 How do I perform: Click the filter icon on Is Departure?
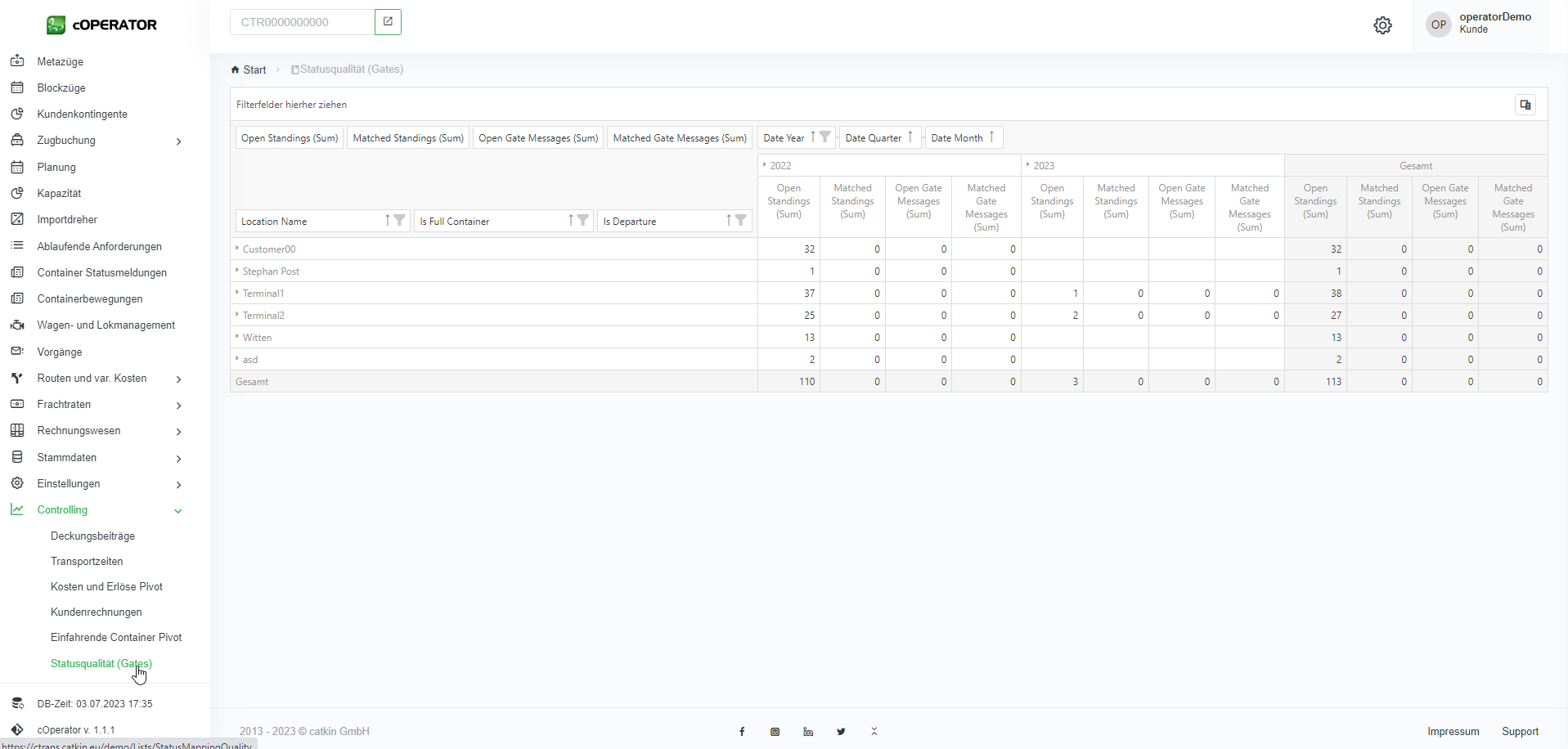point(740,221)
